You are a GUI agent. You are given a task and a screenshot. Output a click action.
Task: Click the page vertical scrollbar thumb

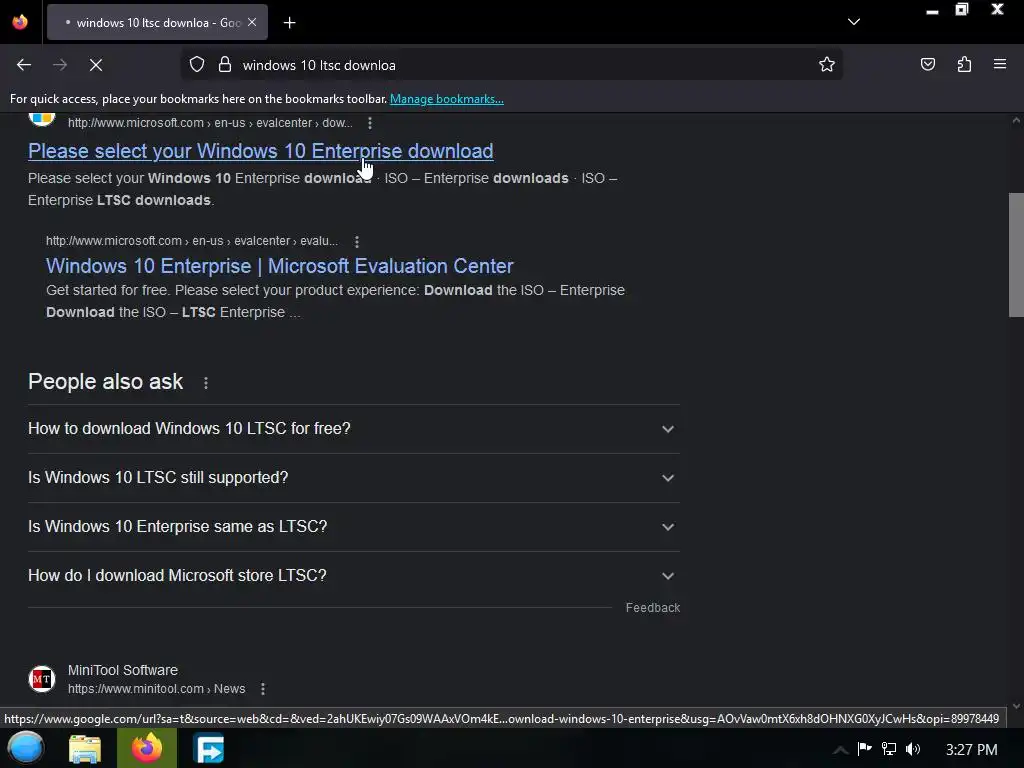click(x=1016, y=255)
